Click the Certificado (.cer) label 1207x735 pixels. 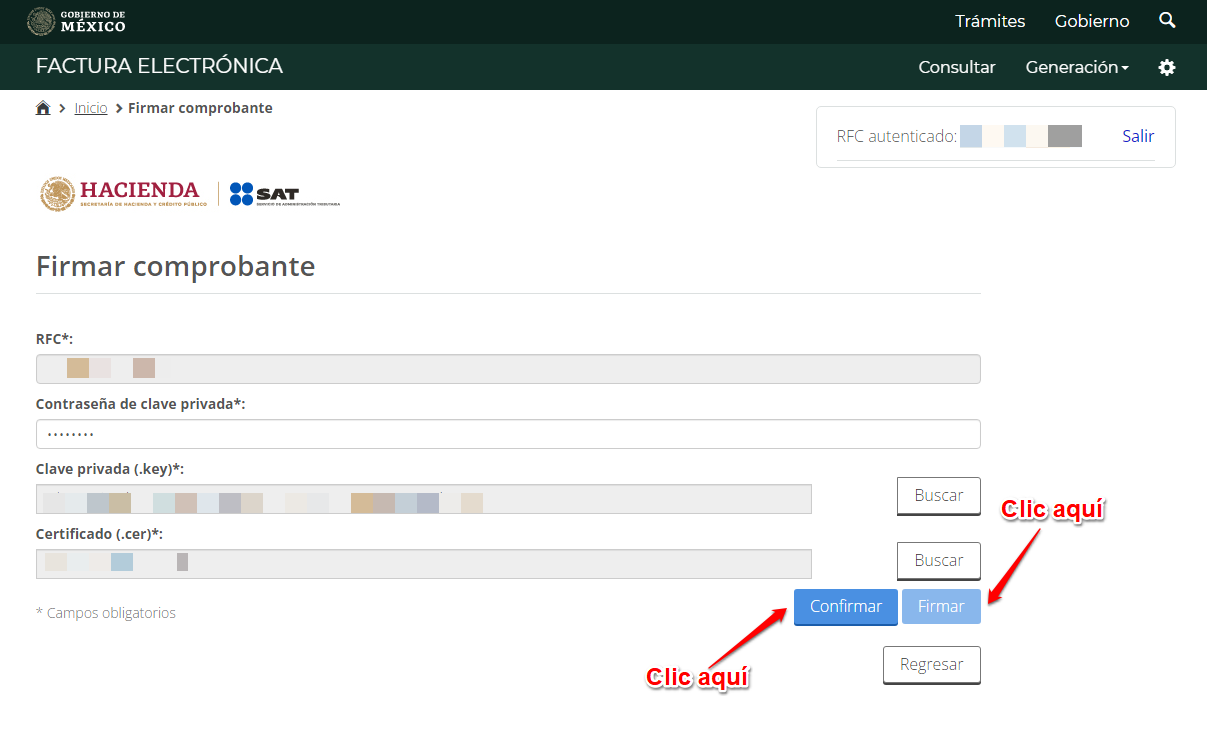click(99, 534)
